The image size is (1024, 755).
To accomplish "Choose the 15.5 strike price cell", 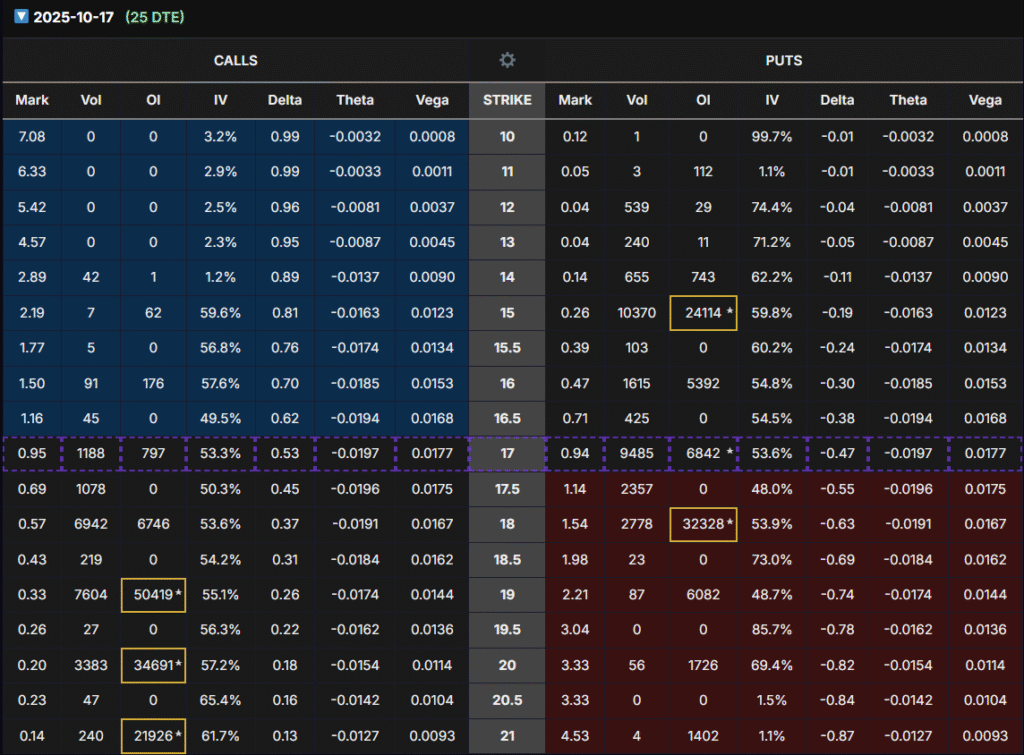I will point(507,348).
